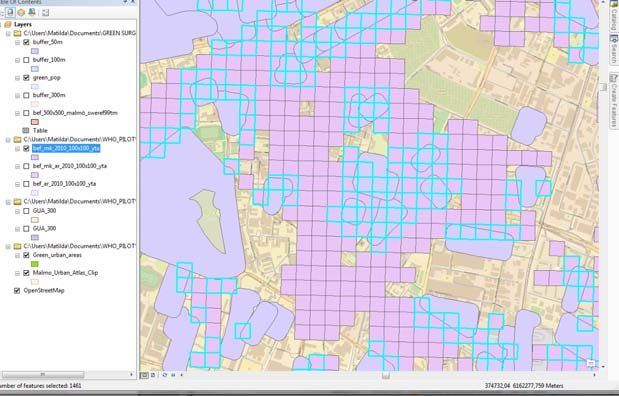The height and width of the screenshot is (396, 619).
Task: Select List By Drawing Order icon
Action: (10, 13)
